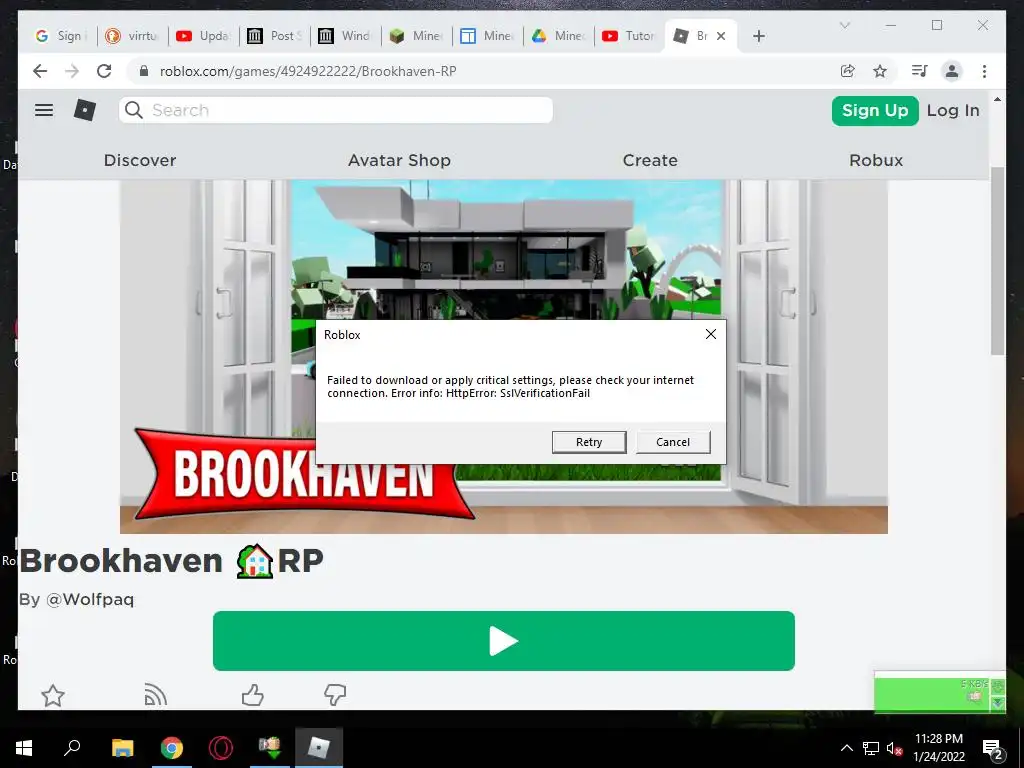The image size is (1024, 768).
Task: Add Brookhaven to favorites with star icon
Action: pos(53,696)
